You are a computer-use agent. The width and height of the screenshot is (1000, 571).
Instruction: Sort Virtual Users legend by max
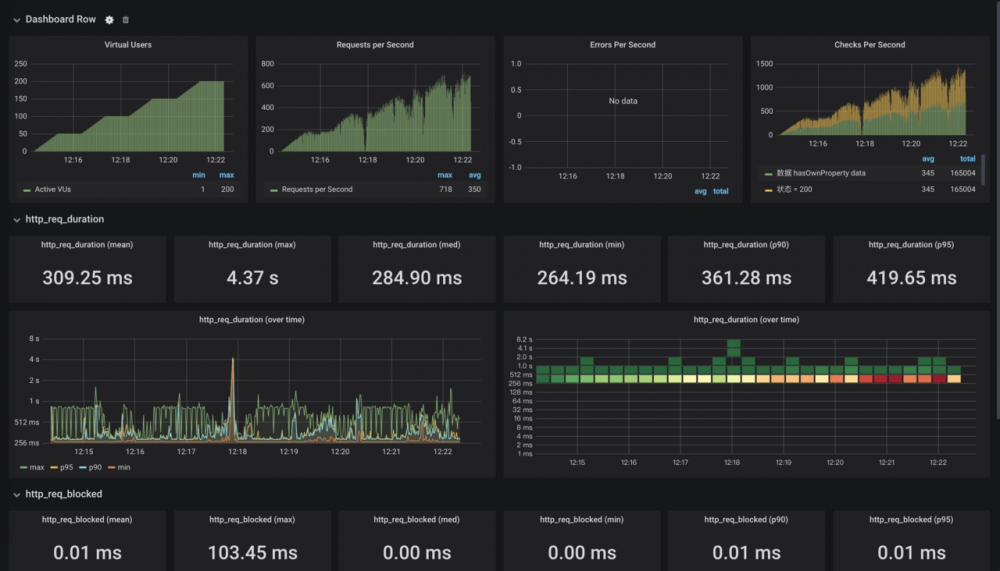[226, 175]
